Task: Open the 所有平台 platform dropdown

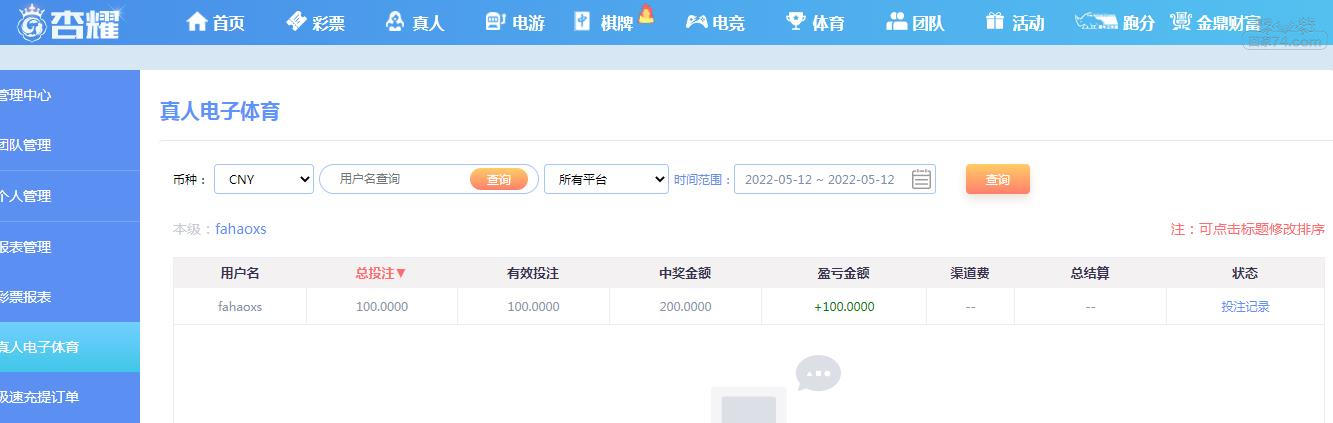Action: tap(606, 179)
